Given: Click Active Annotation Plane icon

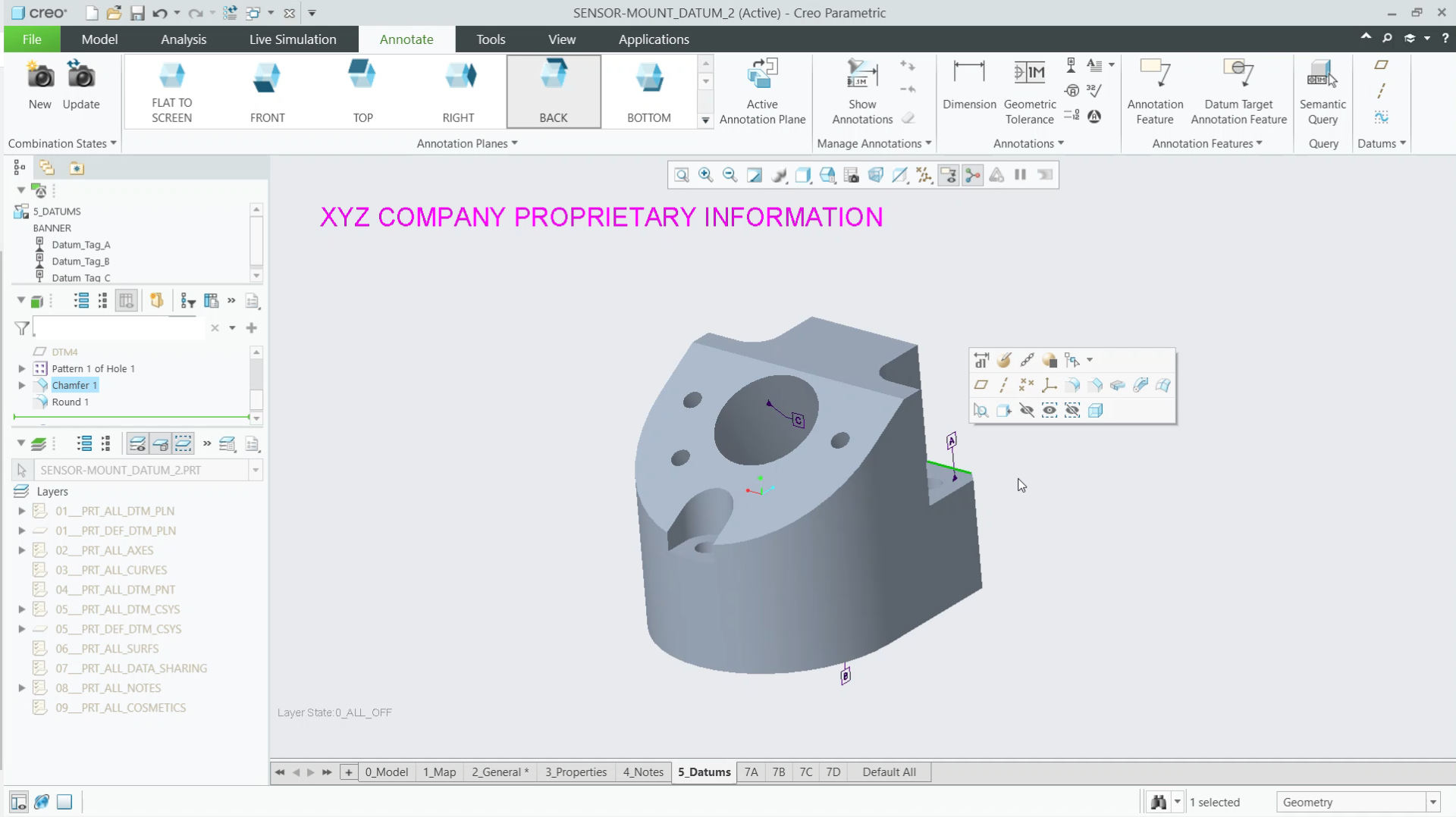Looking at the screenshot, I should (x=762, y=91).
